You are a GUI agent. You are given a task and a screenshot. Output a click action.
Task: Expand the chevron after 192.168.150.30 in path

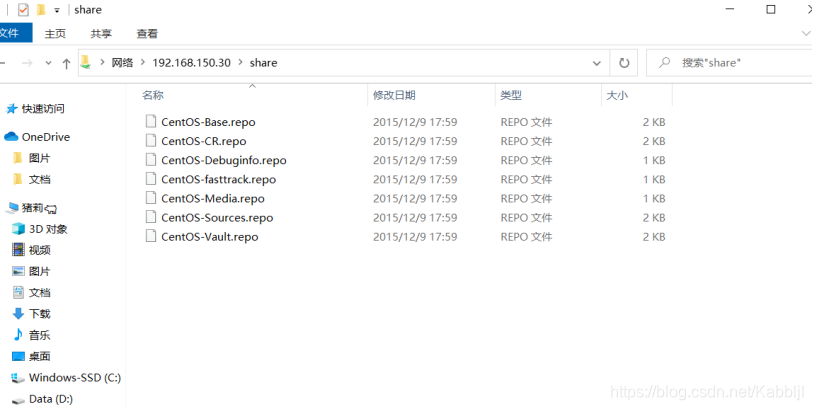click(x=240, y=63)
